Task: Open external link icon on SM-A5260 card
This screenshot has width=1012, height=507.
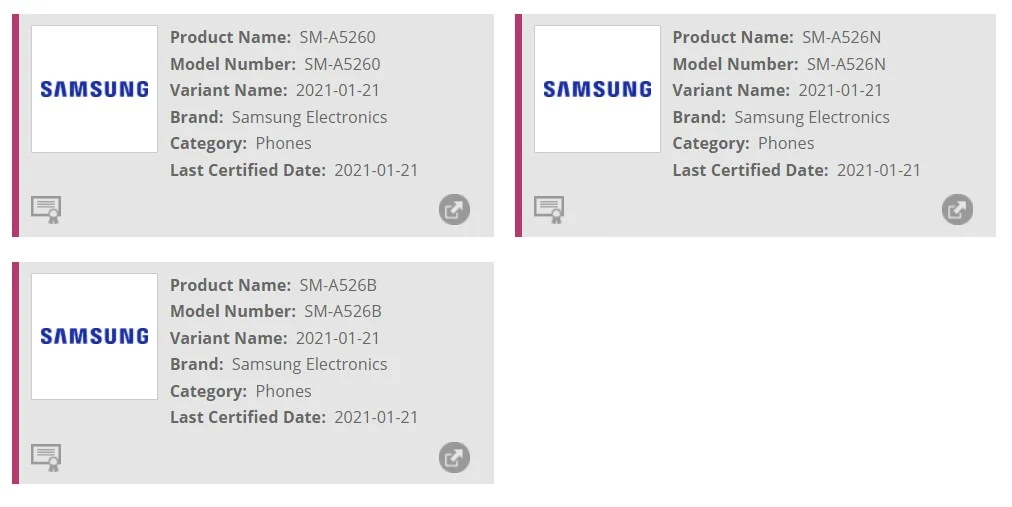Action: 454,210
